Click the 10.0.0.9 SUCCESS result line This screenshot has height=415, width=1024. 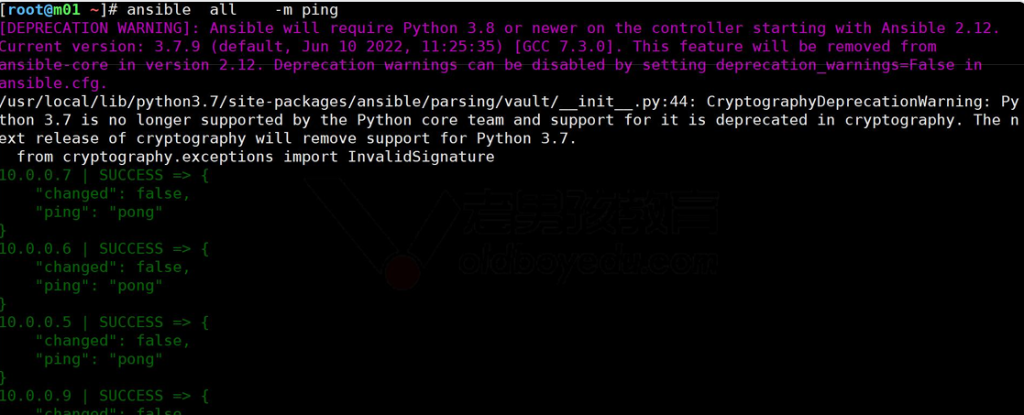(103, 395)
